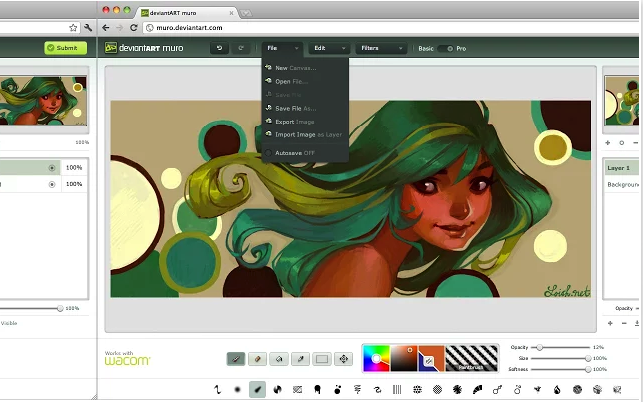Switch to the deviantART muro browser tab
Viewport: 643px width, 402px height.
tap(187, 13)
